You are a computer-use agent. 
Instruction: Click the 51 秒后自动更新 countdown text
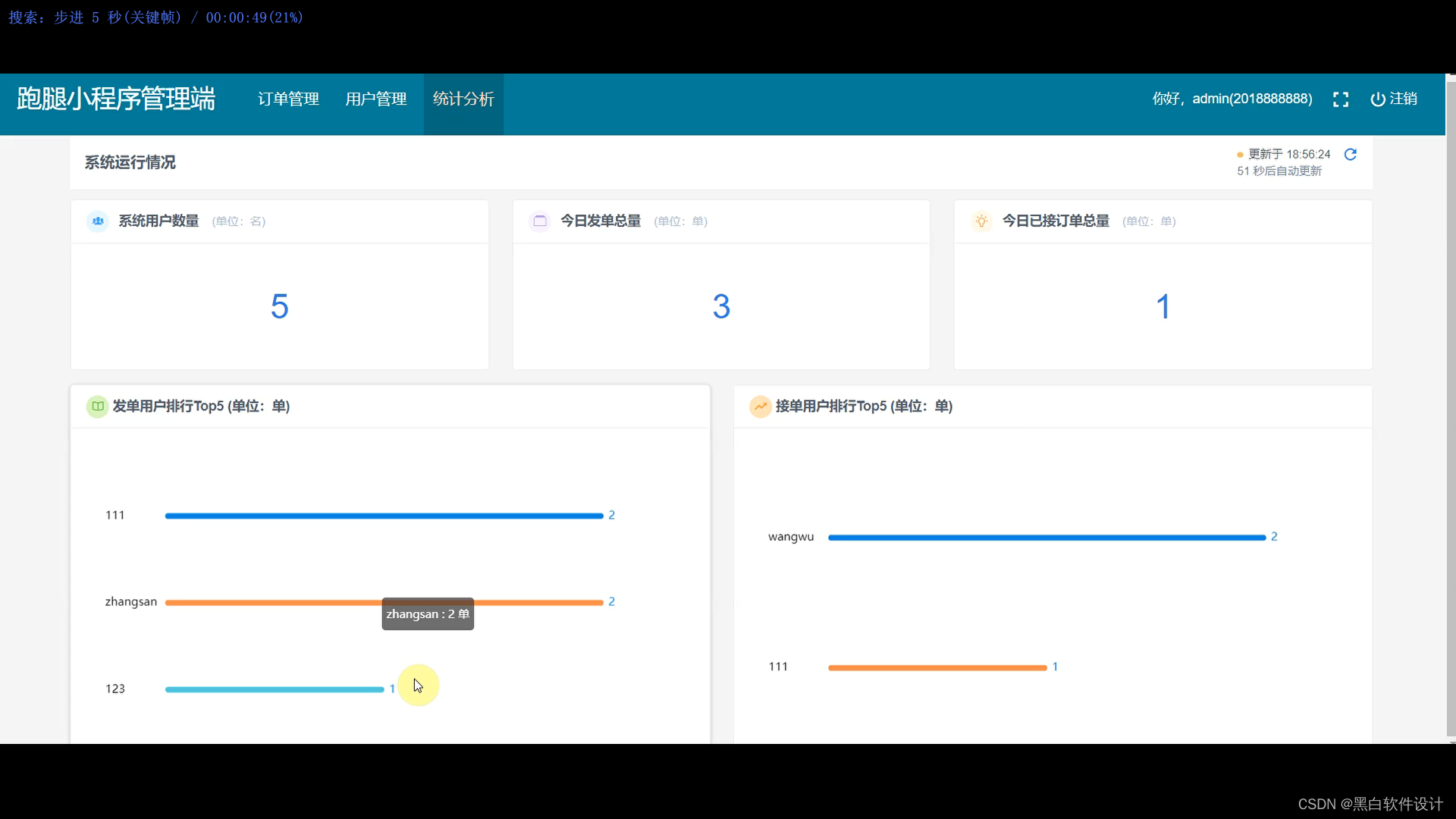pyautogui.click(x=1279, y=171)
